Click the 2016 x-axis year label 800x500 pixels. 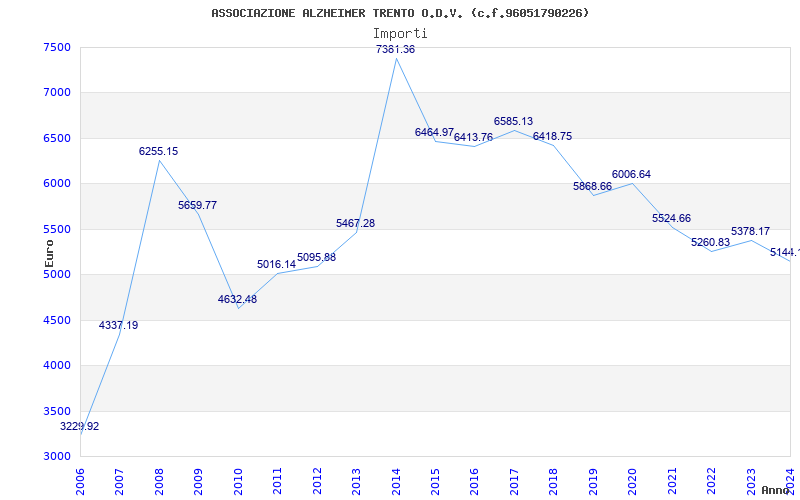pyautogui.click(x=474, y=482)
